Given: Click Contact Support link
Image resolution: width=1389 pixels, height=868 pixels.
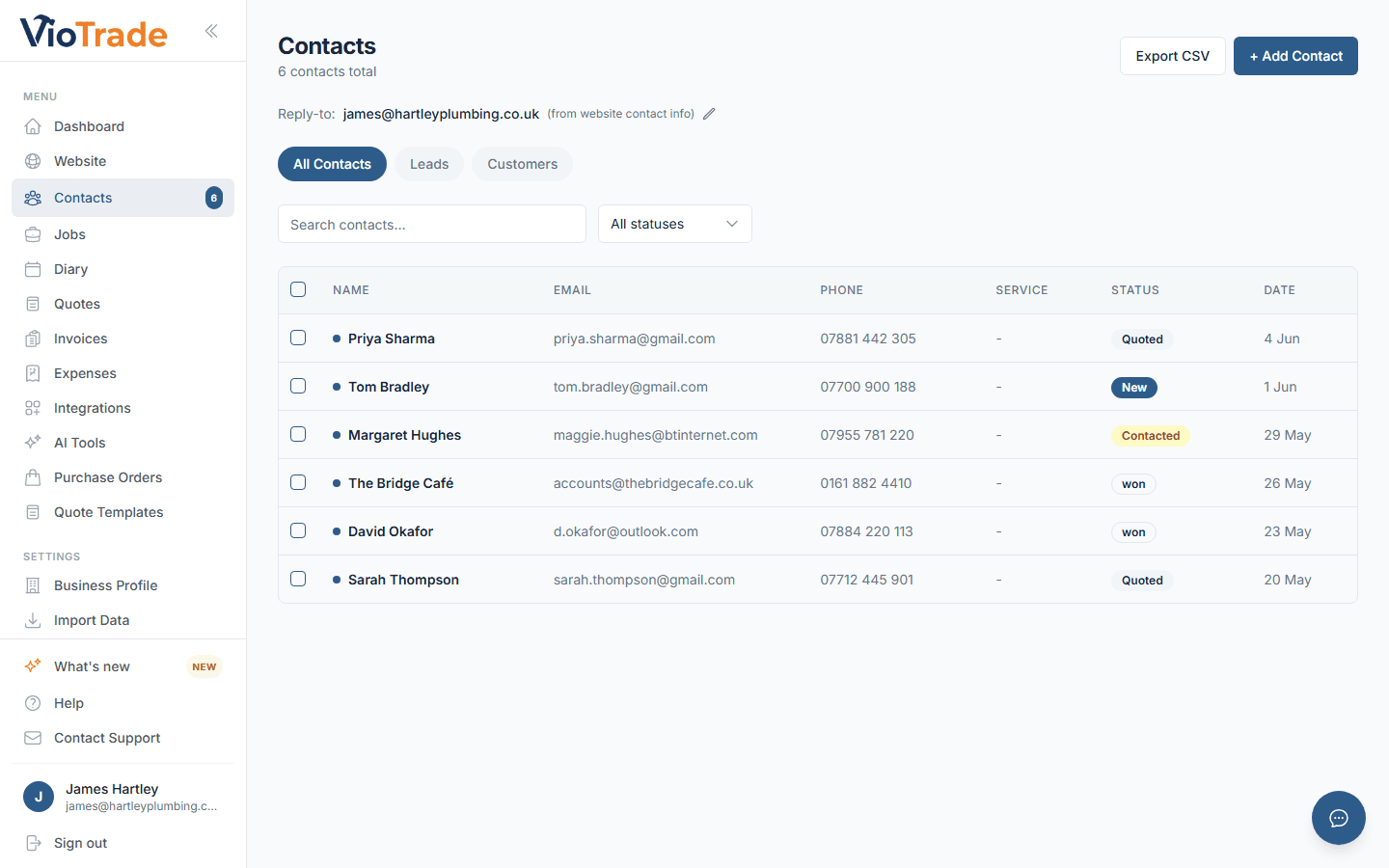Looking at the screenshot, I should 107,738.
